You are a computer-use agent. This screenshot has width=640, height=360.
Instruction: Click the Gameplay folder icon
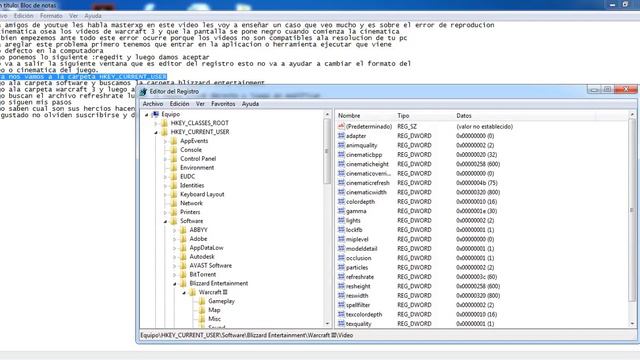pos(202,301)
